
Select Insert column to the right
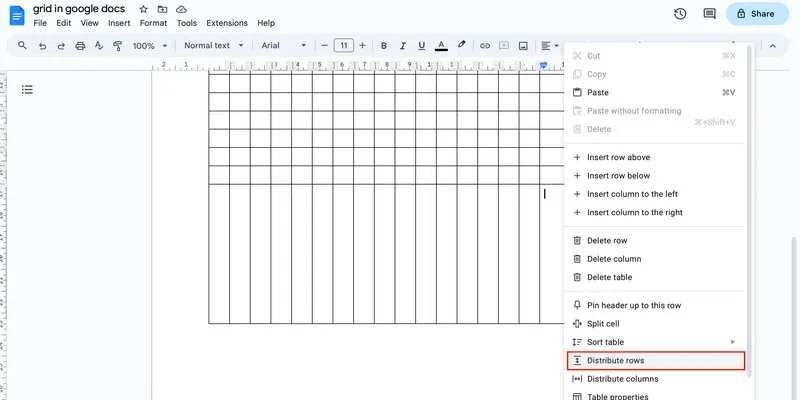click(655, 212)
